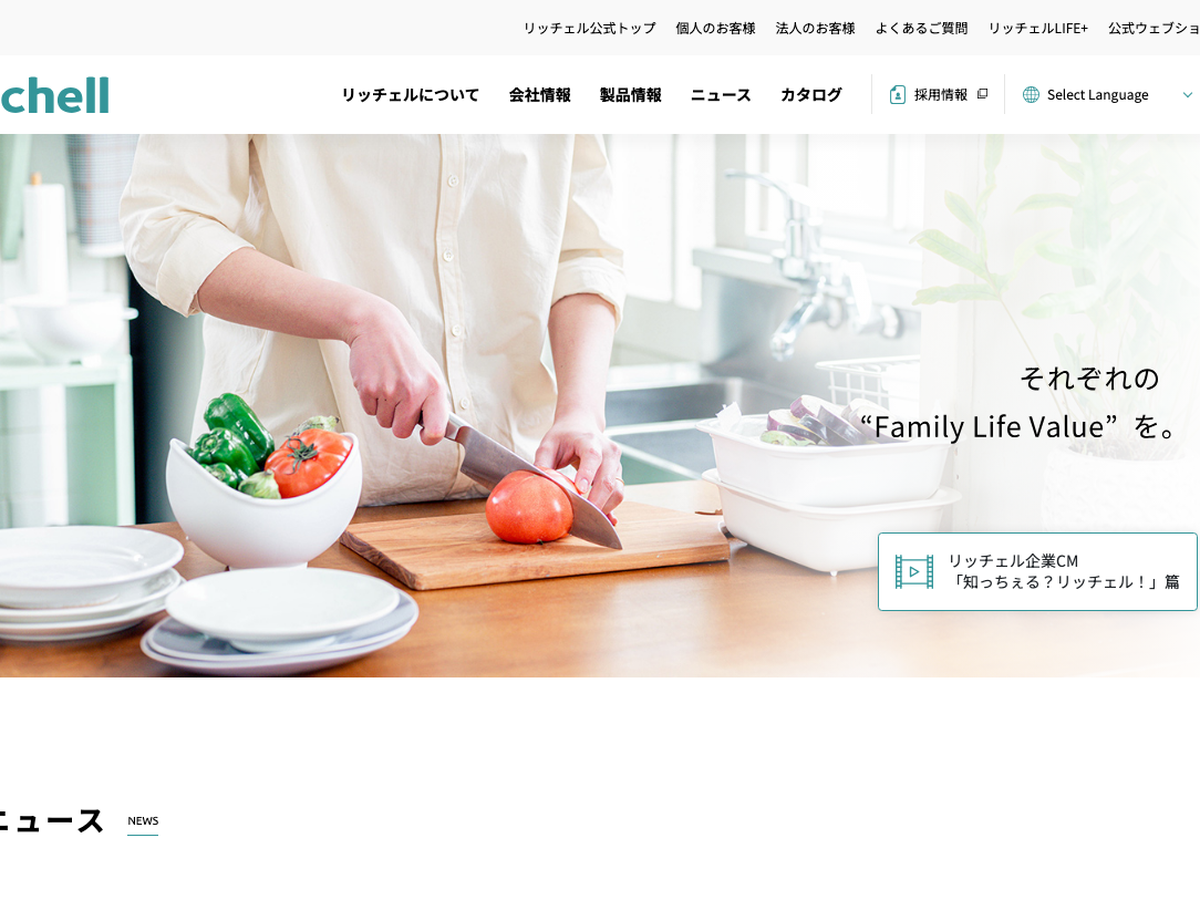Open the 個人のお客様 link
Screen dimensions: 1200x900
(715, 28)
